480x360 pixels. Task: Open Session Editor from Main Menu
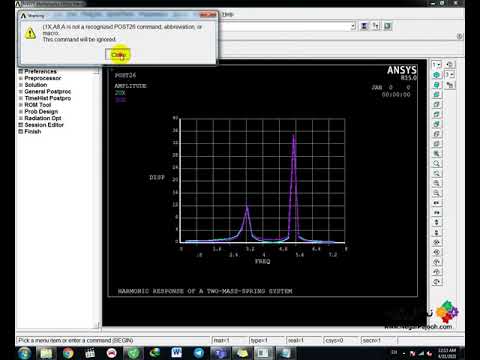44,125
